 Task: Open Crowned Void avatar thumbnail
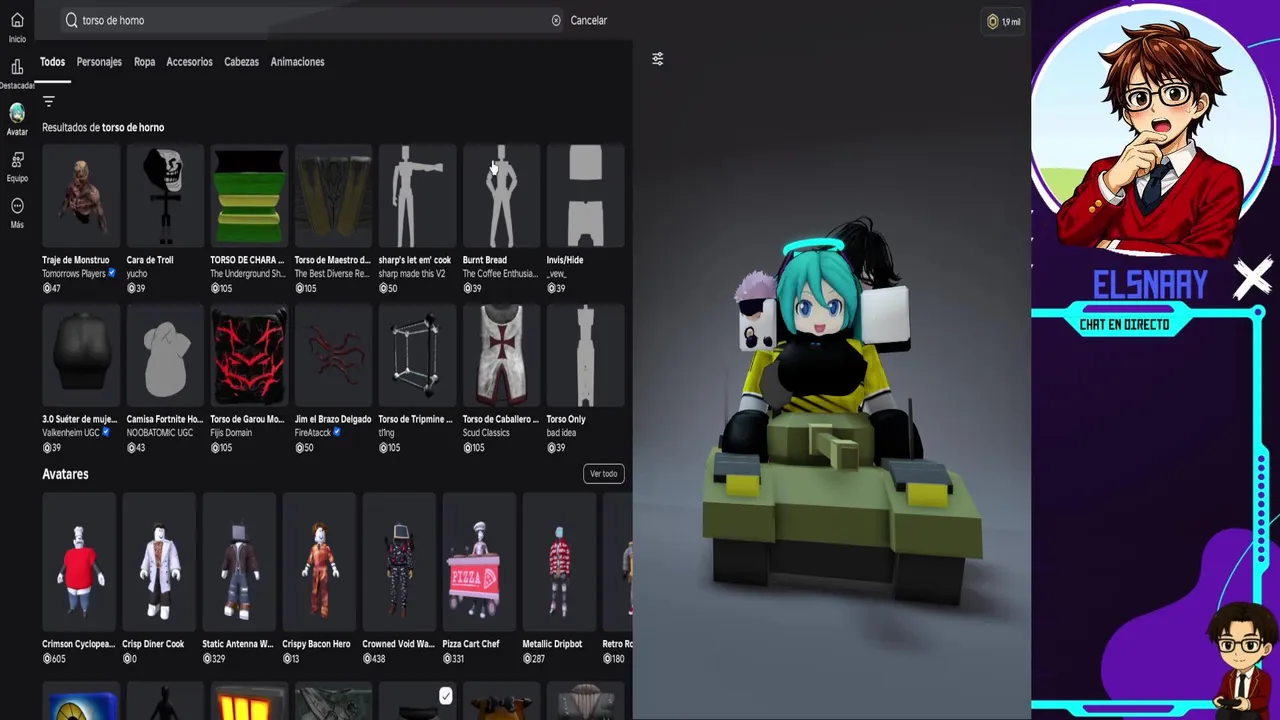399,563
